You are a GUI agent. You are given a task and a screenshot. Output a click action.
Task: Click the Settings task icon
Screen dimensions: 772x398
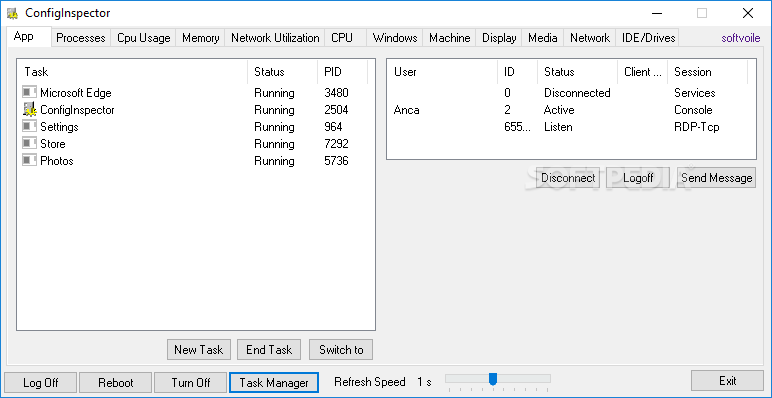30,127
